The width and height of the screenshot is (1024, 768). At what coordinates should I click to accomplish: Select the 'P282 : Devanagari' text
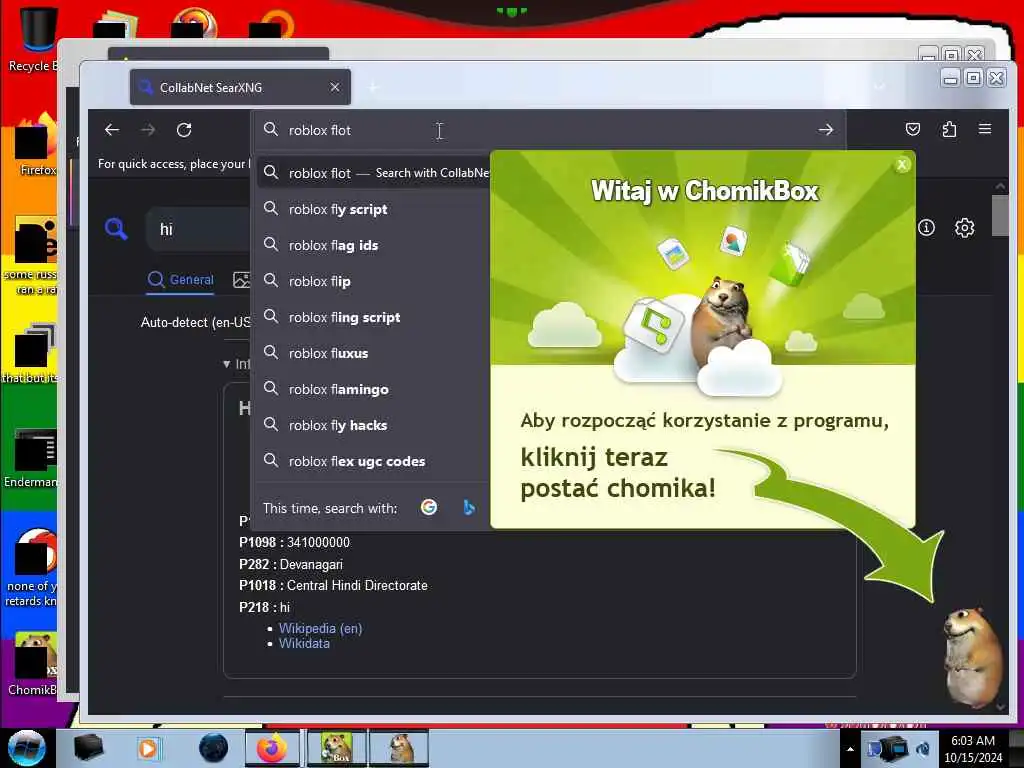coord(291,564)
